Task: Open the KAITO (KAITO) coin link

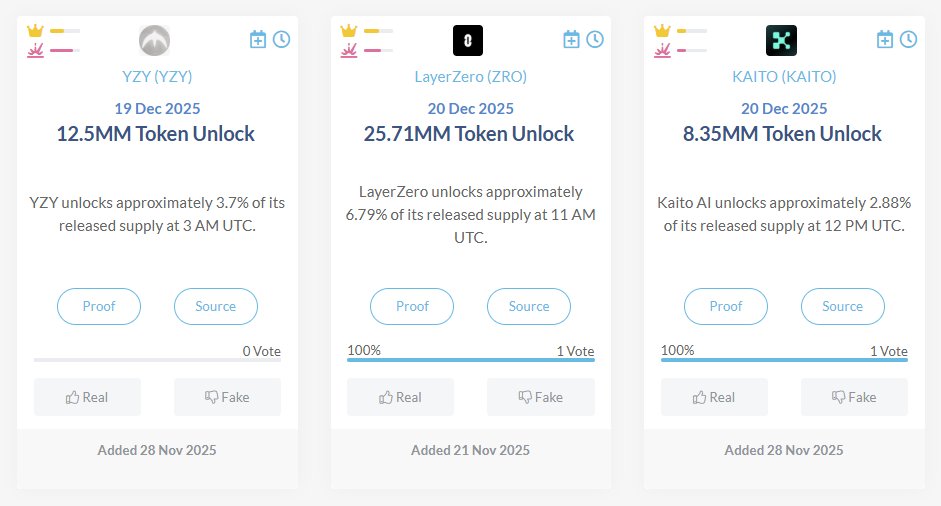Action: click(x=783, y=76)
